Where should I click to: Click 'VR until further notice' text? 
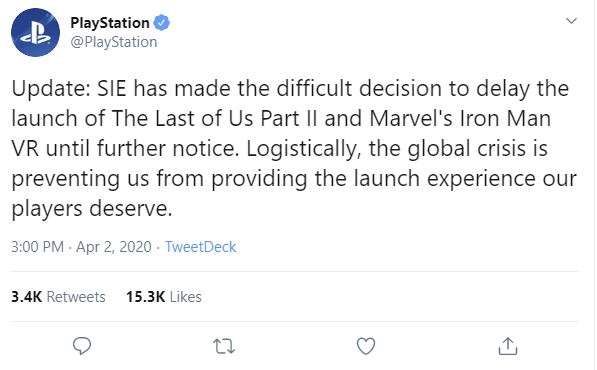pos(125,148)
